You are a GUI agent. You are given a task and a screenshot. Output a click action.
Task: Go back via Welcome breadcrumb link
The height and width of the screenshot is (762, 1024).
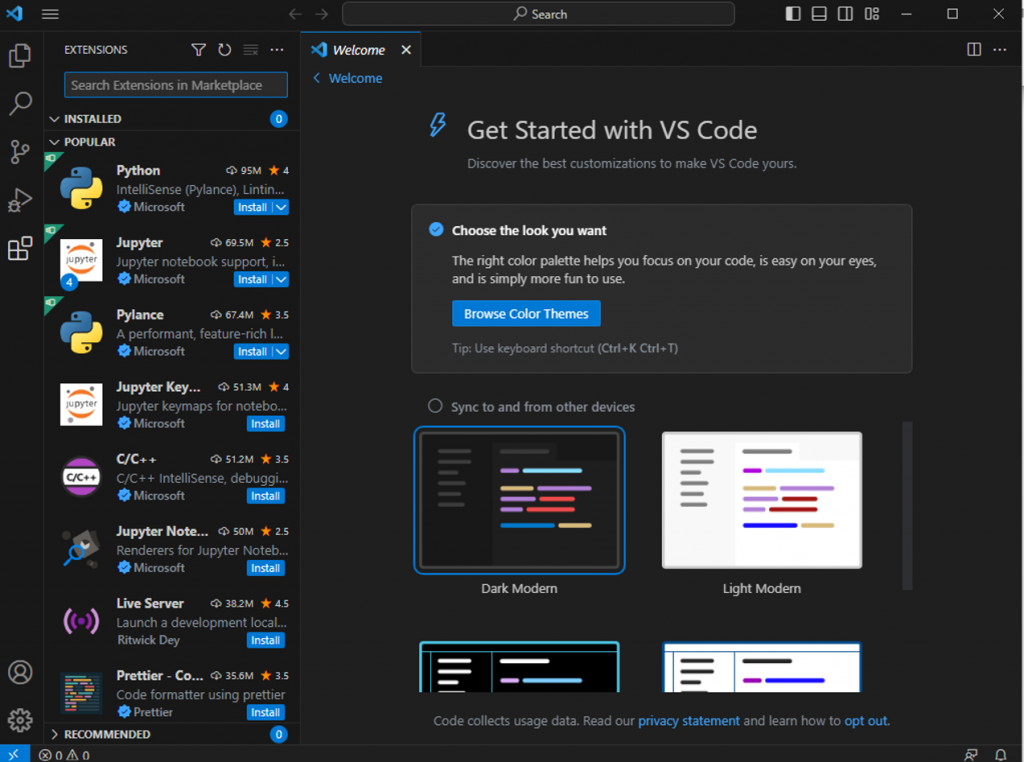tap(348, 78)
